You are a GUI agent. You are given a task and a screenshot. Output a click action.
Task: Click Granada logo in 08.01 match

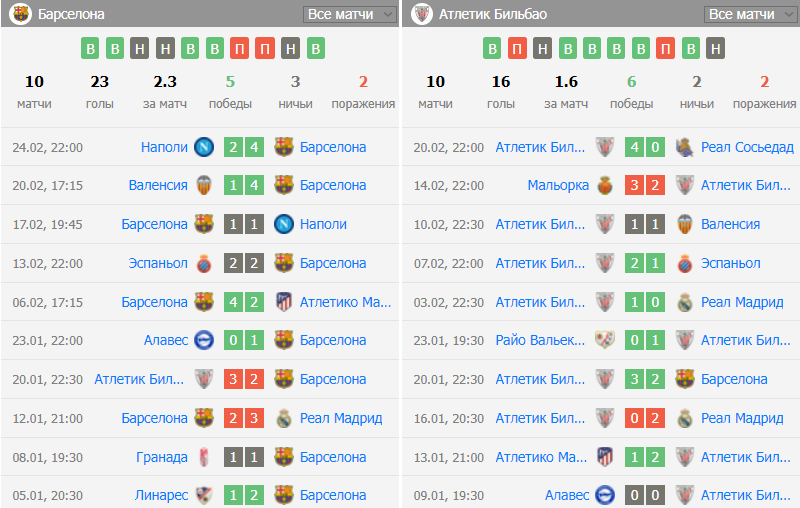pos(204,457)
